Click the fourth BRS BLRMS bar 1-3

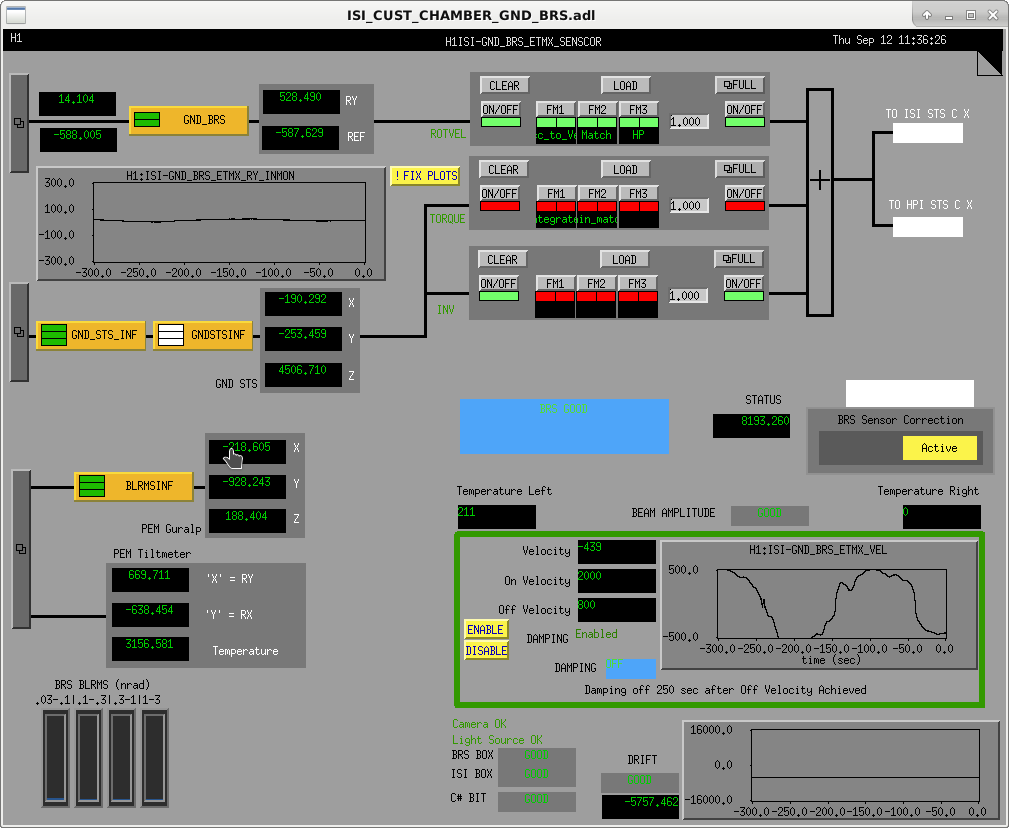(154, 757)
